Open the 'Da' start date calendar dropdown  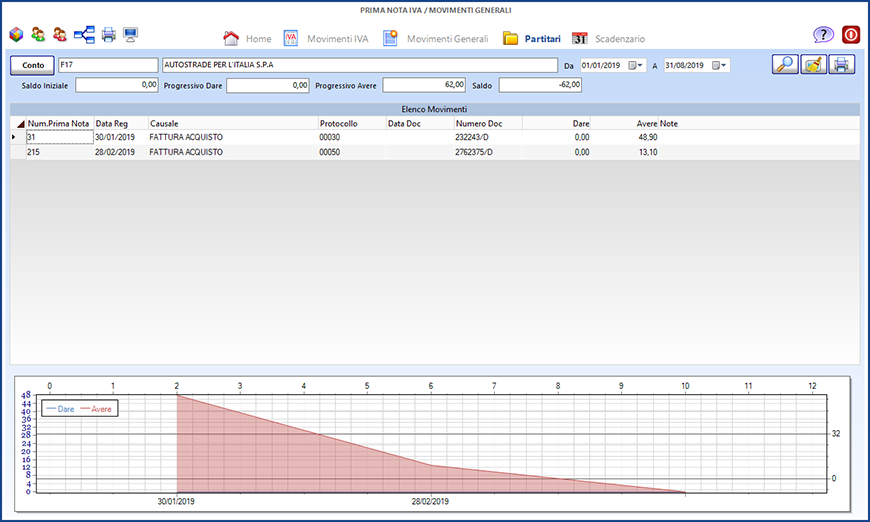point(638,65)
